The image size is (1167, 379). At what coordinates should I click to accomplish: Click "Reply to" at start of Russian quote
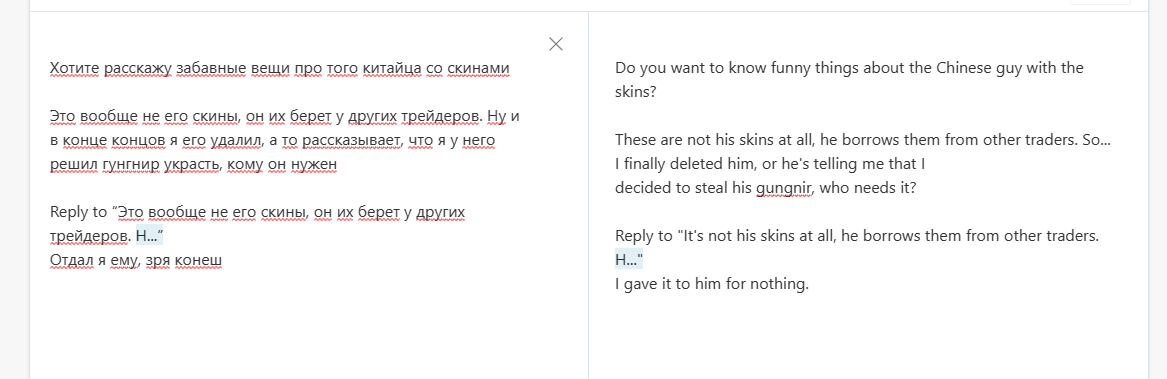coord(79,212)
